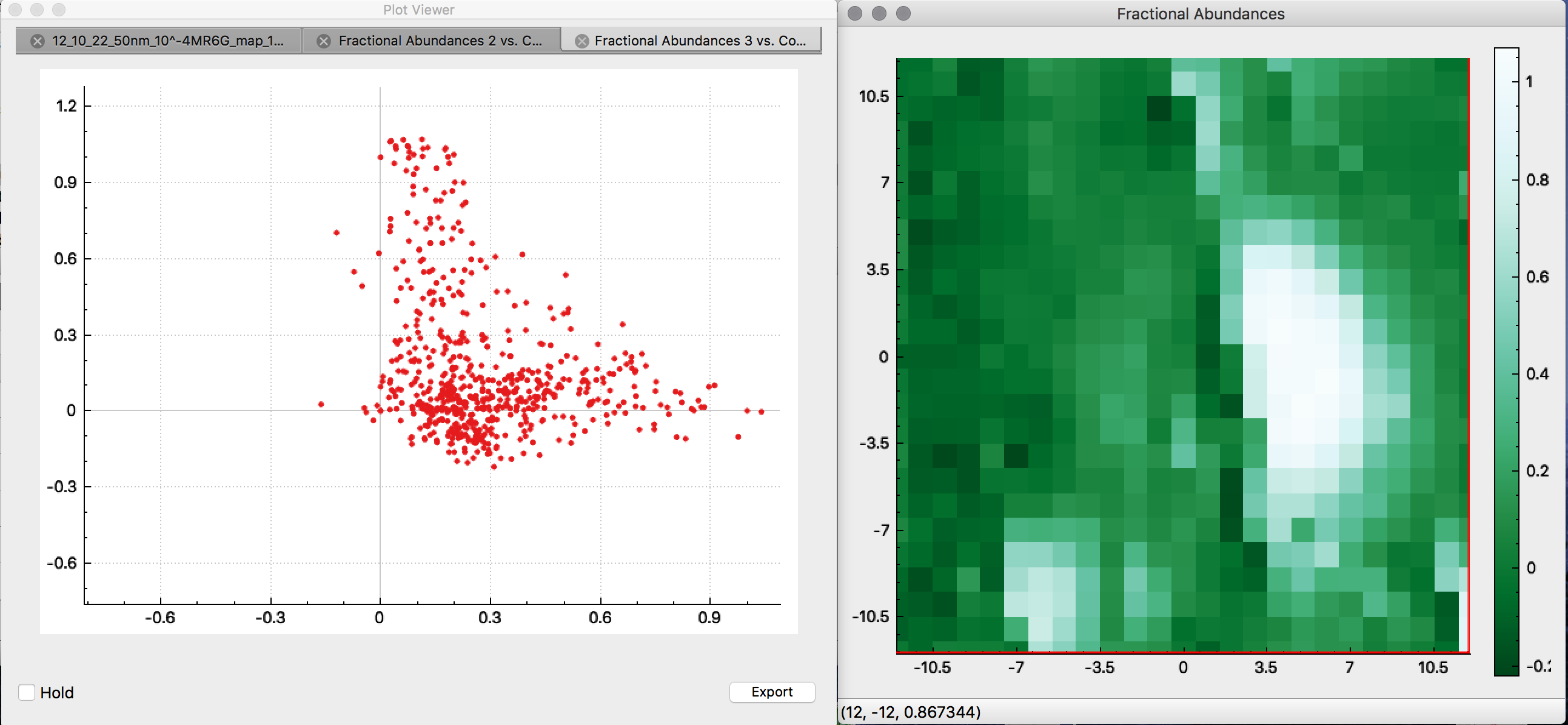This screenshot has width=1568, height=725.
Task: Minimize the Fractional Abundances window
Action: 879,13
